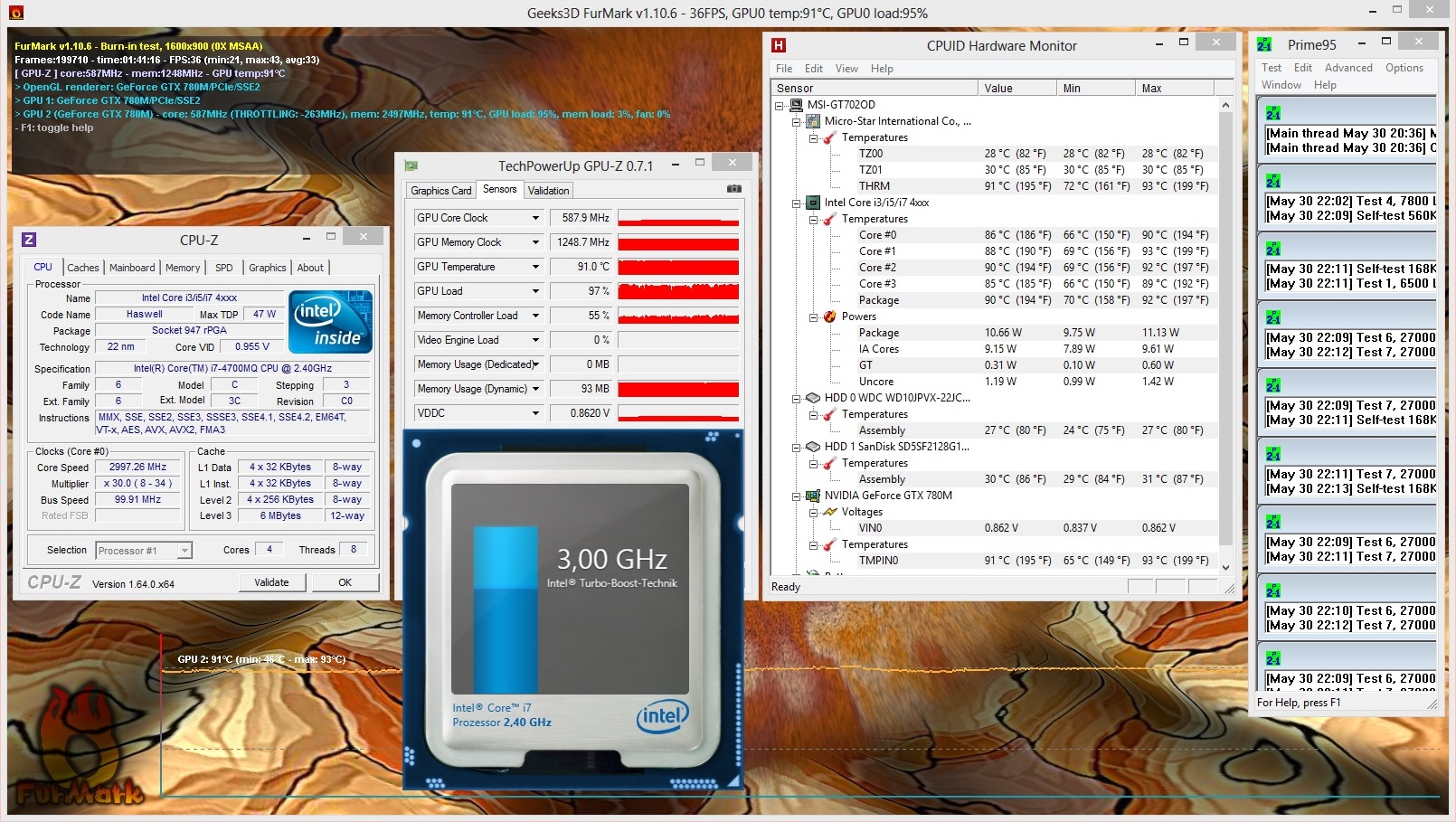Open the View menu in Hardware Monitor

pos(846,69)
